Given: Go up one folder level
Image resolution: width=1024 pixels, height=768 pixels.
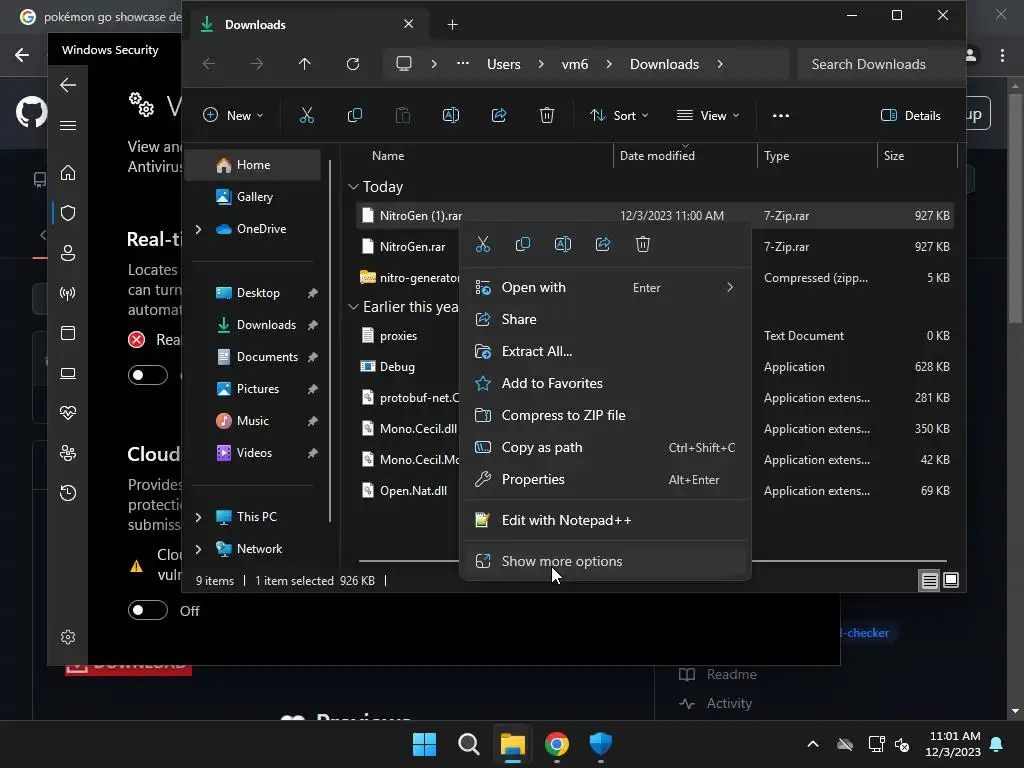Looking at the screenshot, I should tap(304, 64).
